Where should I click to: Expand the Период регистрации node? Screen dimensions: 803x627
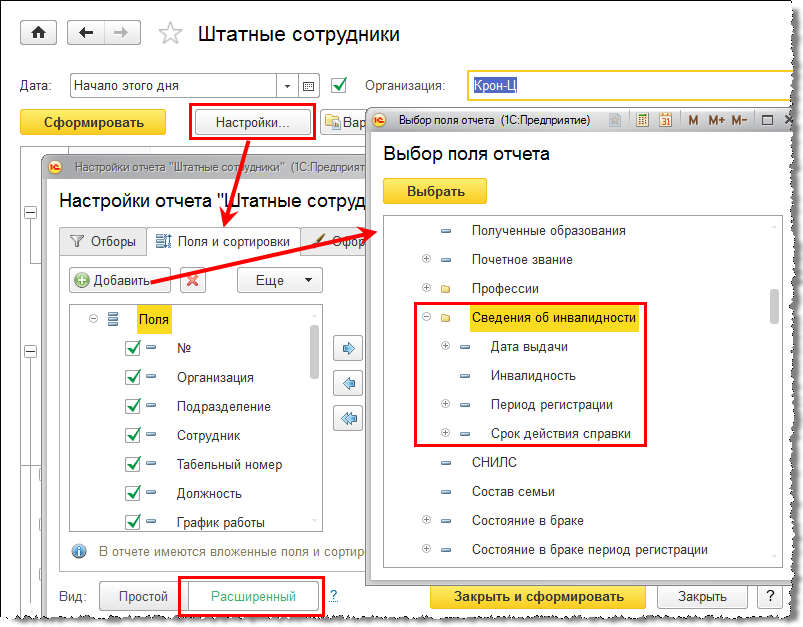coord(446,404)
